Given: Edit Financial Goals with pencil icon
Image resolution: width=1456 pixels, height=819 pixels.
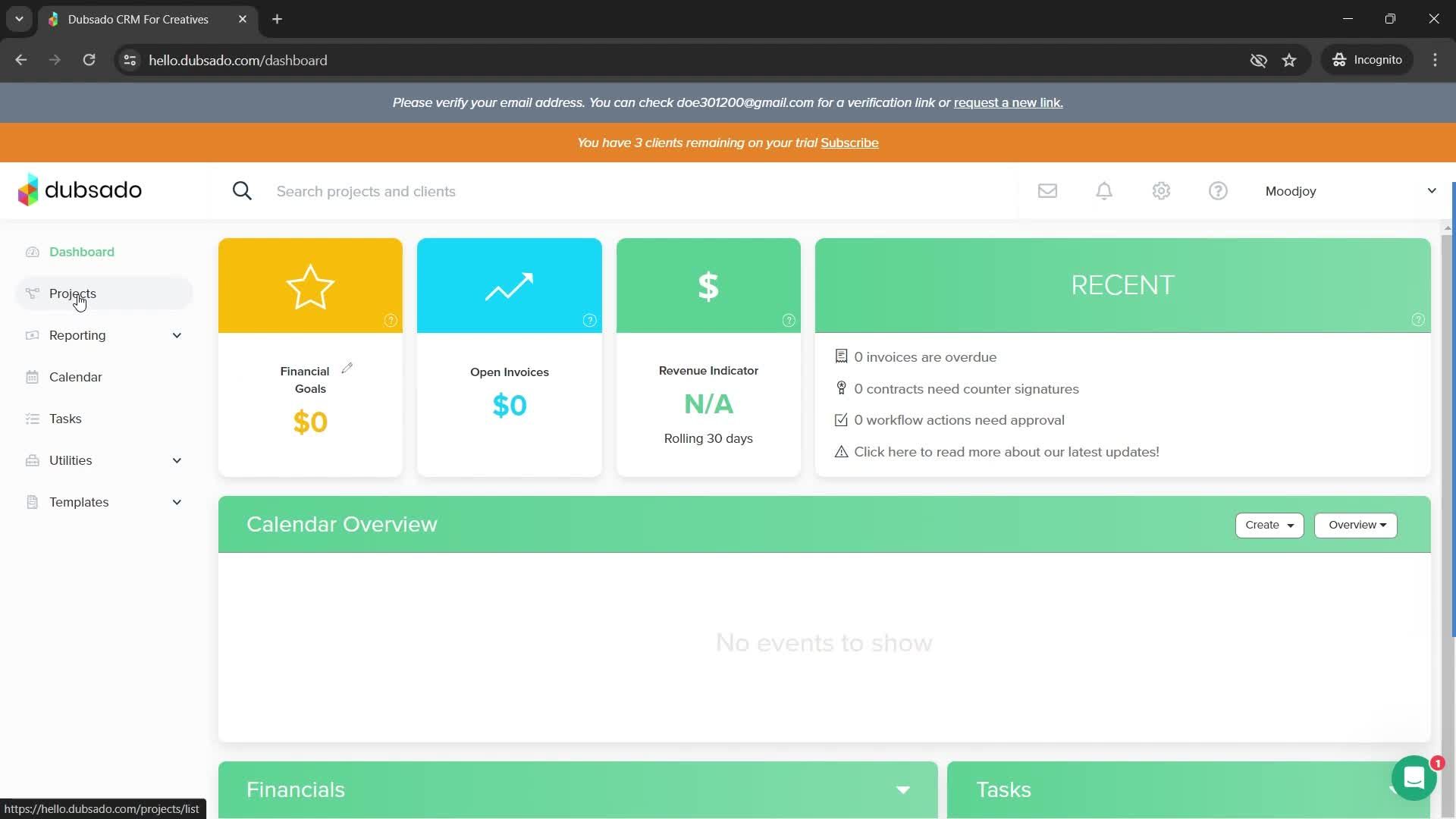Looking at the screenshot, I should [347, 368].
